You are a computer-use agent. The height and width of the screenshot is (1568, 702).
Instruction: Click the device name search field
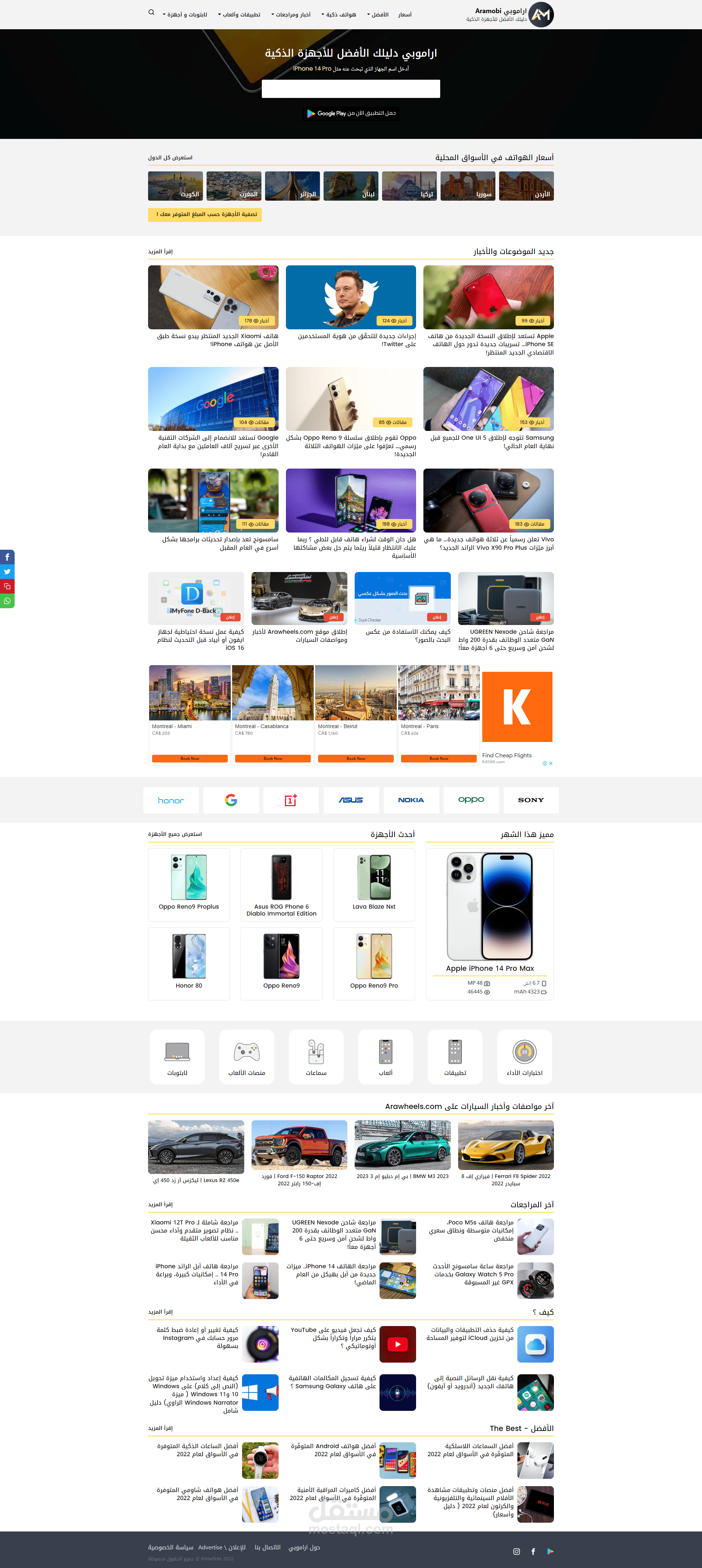coord(351,89)
